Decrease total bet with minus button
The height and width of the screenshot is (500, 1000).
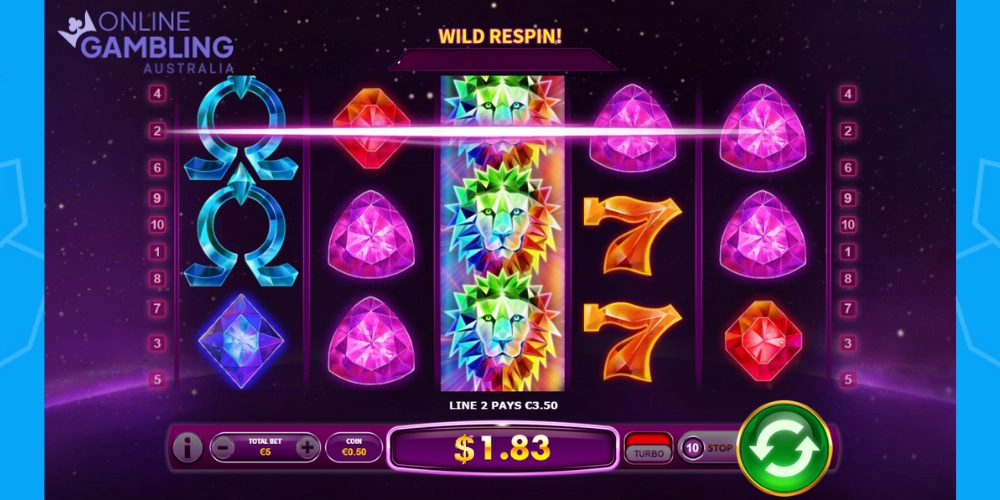[222, 448]
